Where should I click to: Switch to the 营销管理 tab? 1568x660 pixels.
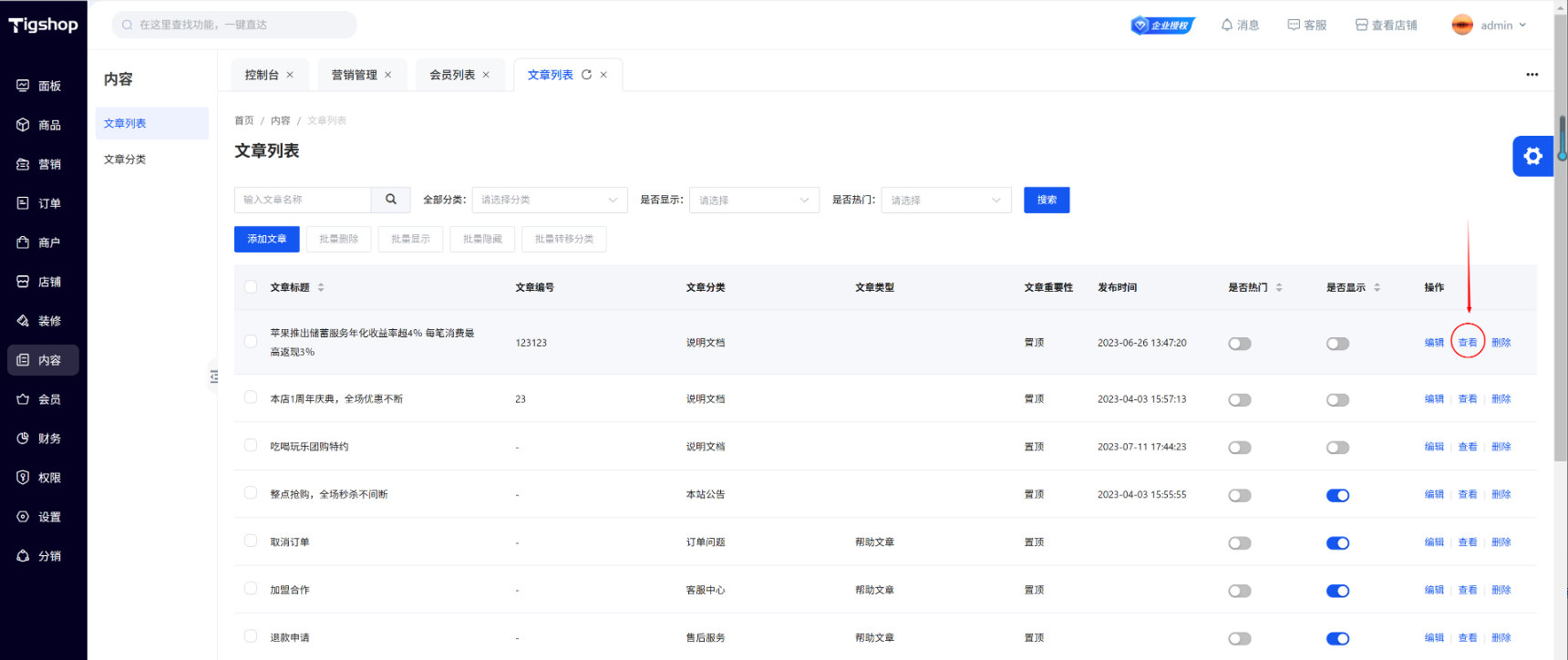354,75
